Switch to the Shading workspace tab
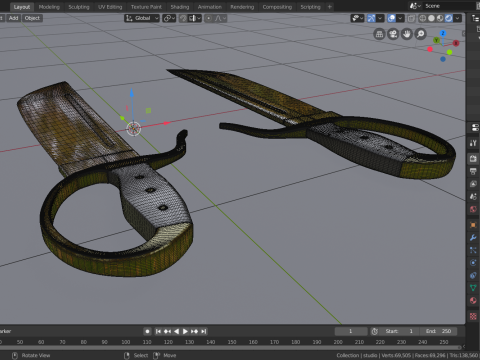This screenshot has height=360, width=480. coord(180,7)
